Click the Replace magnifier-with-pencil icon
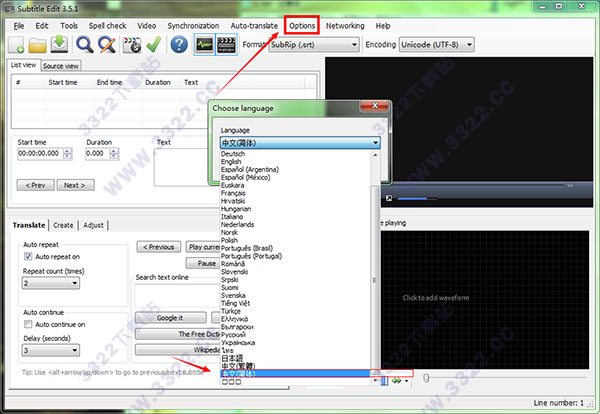Image resolution: width=600 pixels, height=414 pixels. pyautogui.click(x=107, y=45)
